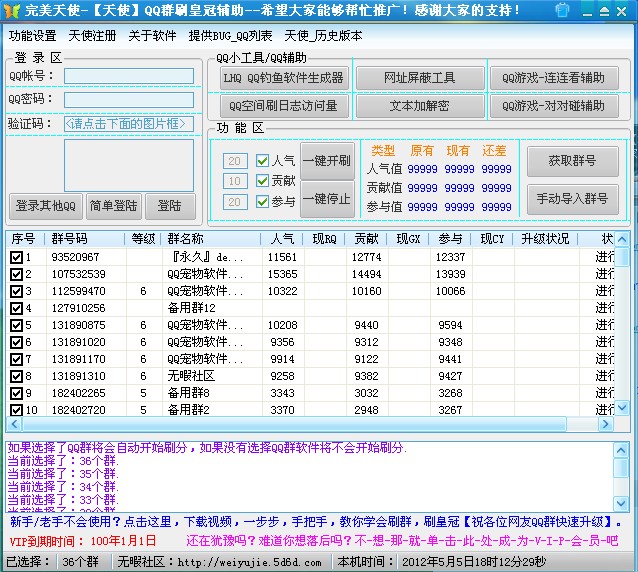Open the 文本加解密 tool
This screenshot has width=638, height=572.
pos(420,106)
